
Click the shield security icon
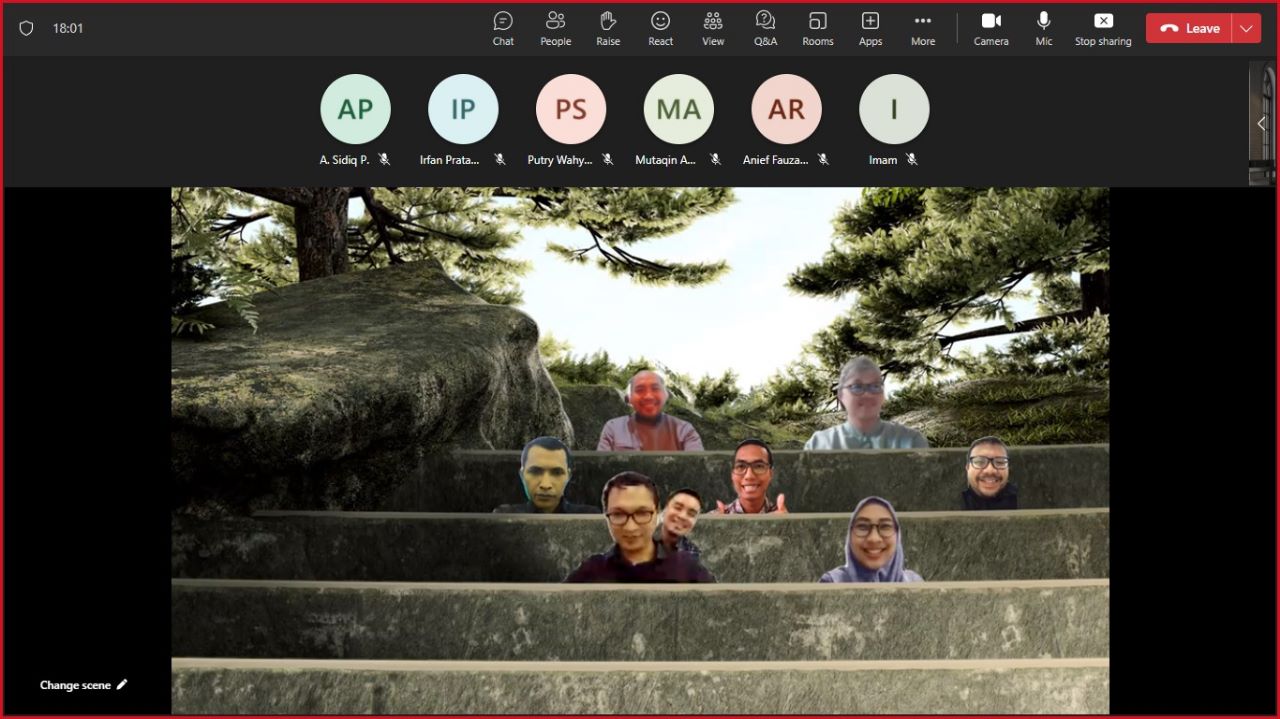tap(26, 28)
